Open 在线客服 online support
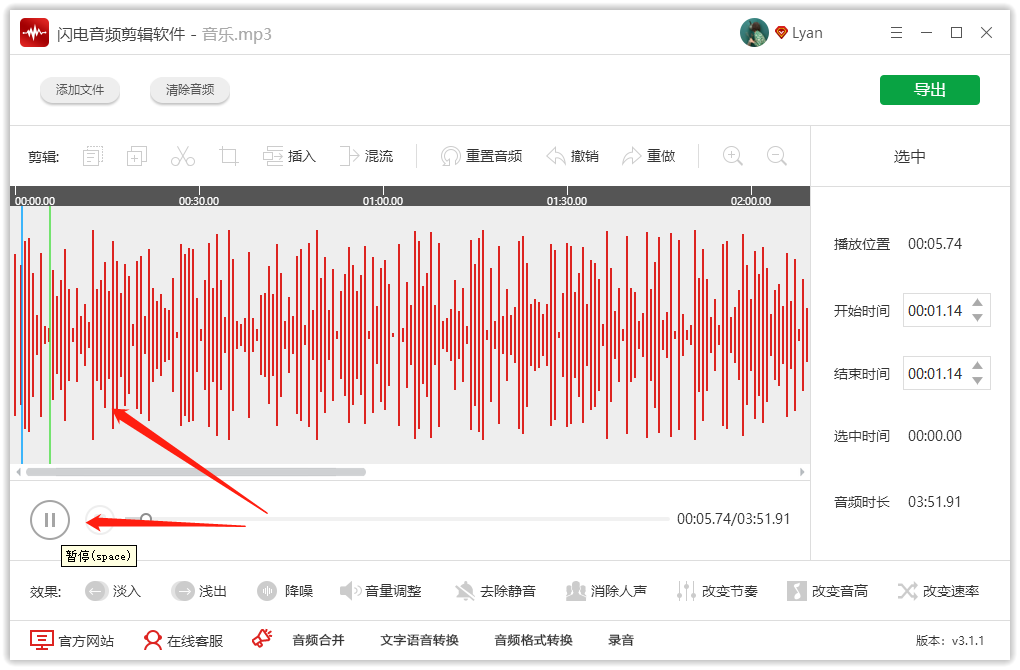1020x670 pixels. coord(183,640)
